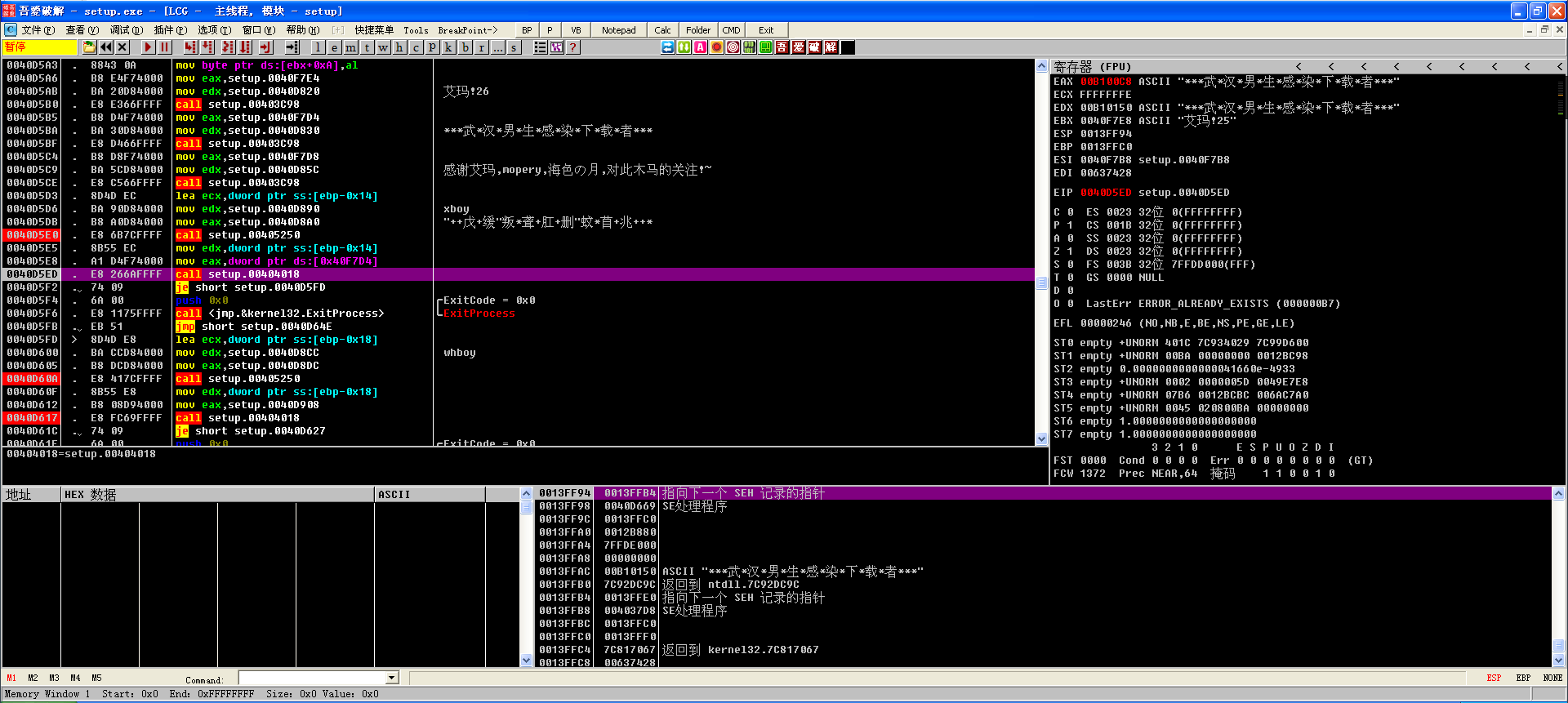Open the 快捷菜单 shortcut menu
The image size is (1568, 703).
coord(374,30)
